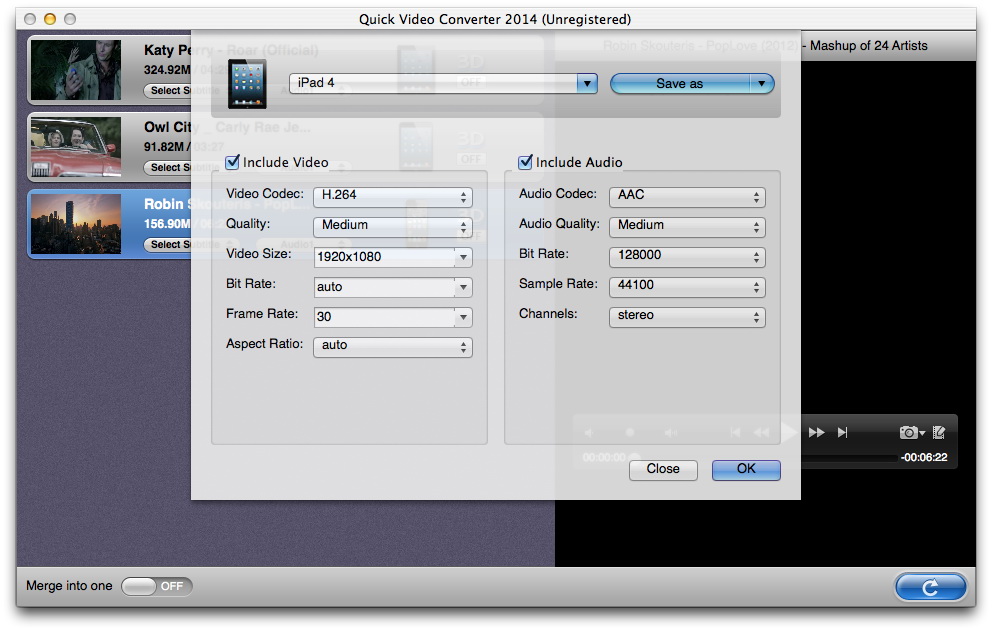
Task: Click the Save as button
Action: click(x=680, y=84)
